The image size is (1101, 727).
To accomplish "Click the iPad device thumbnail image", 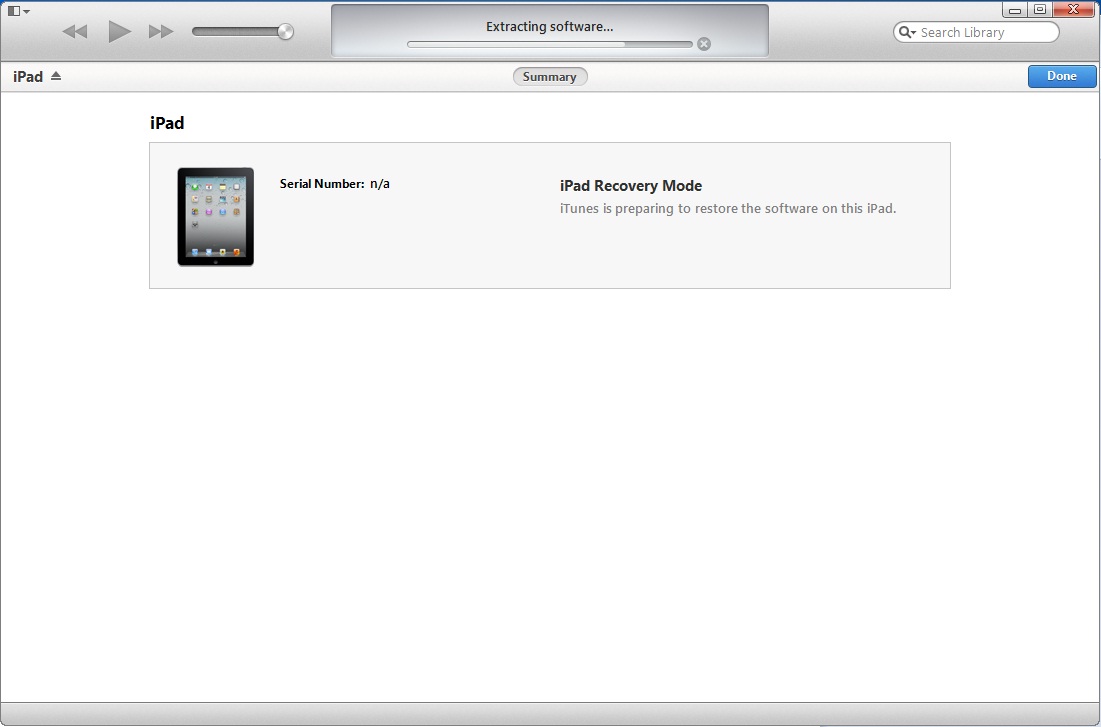I will [216, 216].
